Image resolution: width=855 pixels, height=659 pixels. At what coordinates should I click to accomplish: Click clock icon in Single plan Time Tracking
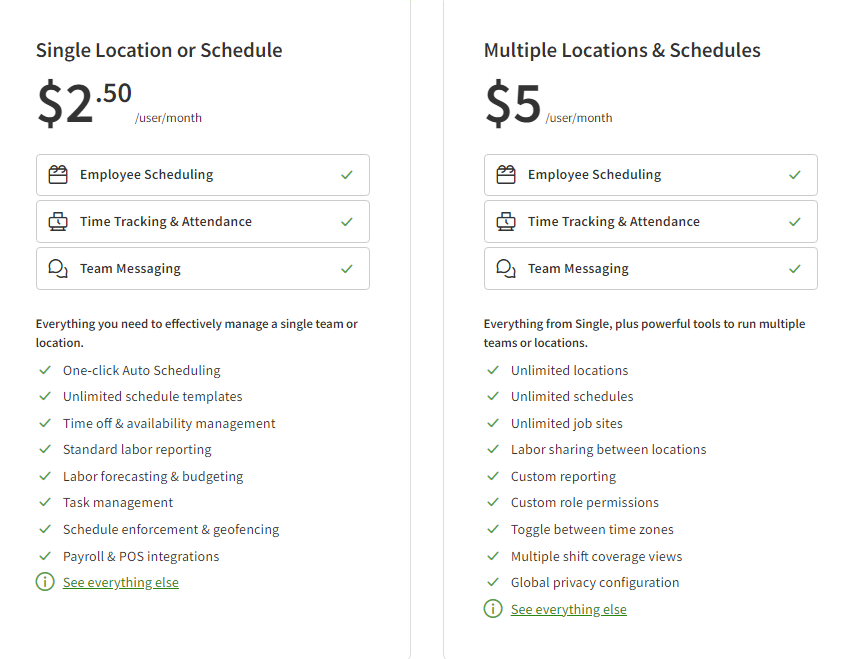[58, 222]
